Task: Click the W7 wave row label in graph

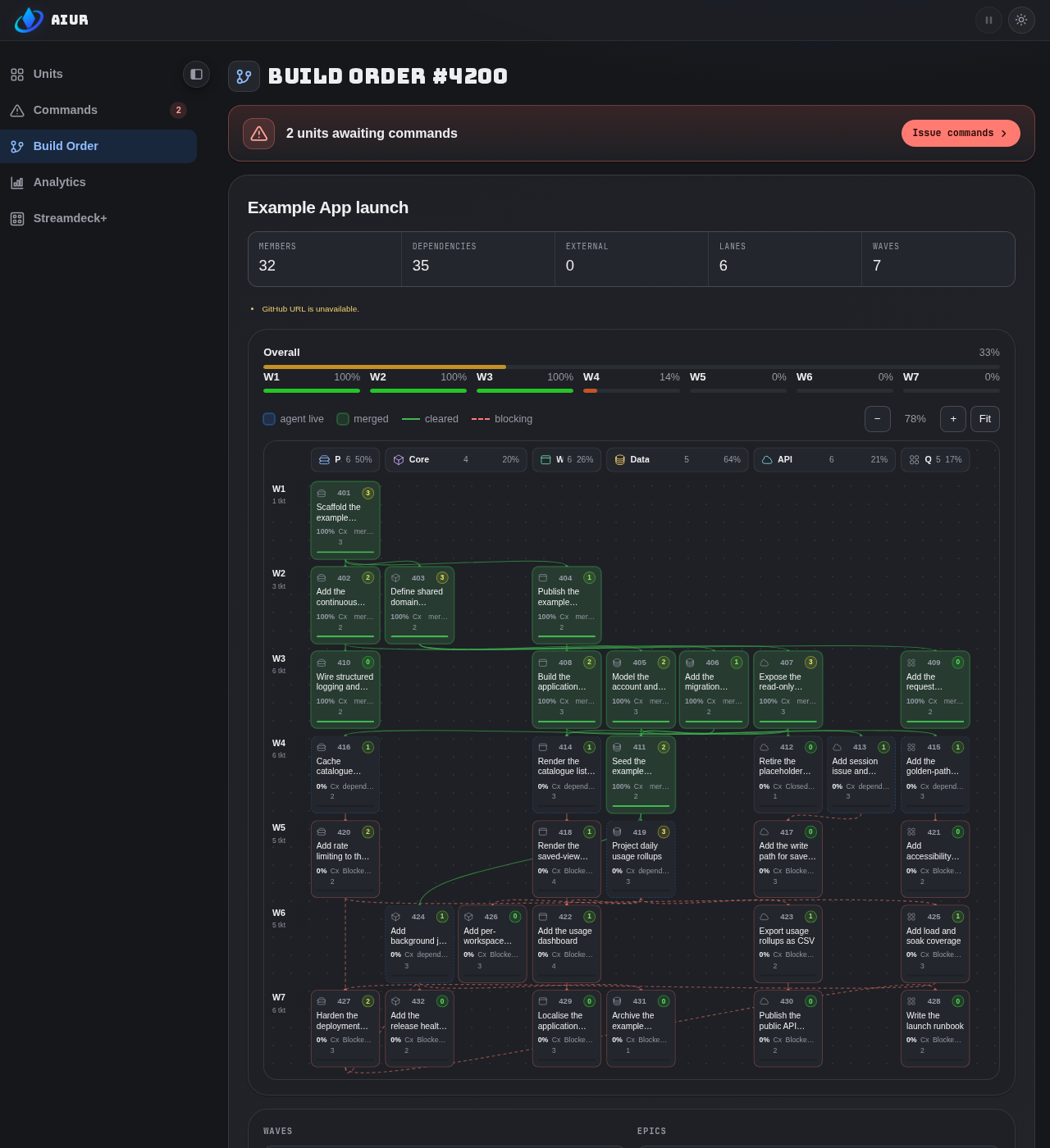Action: coord(279,998)
